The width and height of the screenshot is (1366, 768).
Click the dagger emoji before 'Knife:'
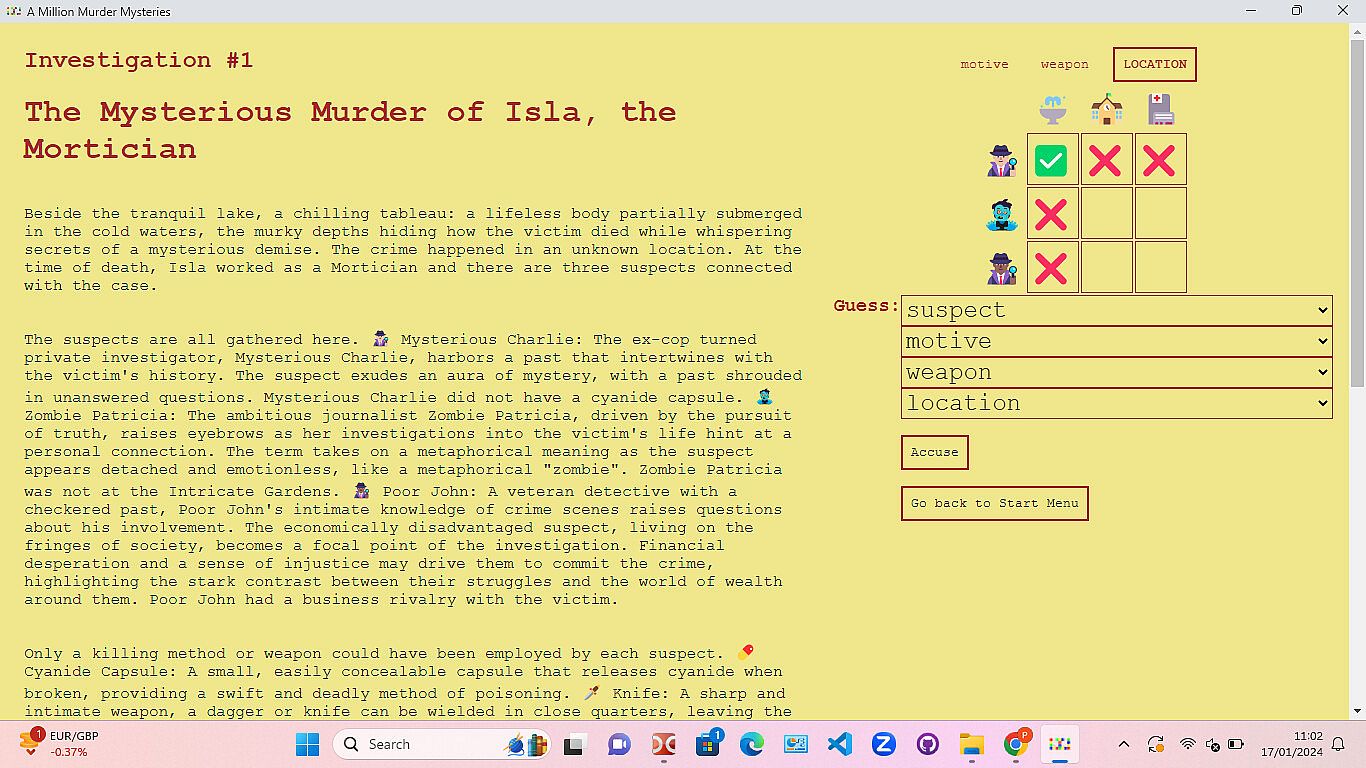tap(593, 693)
